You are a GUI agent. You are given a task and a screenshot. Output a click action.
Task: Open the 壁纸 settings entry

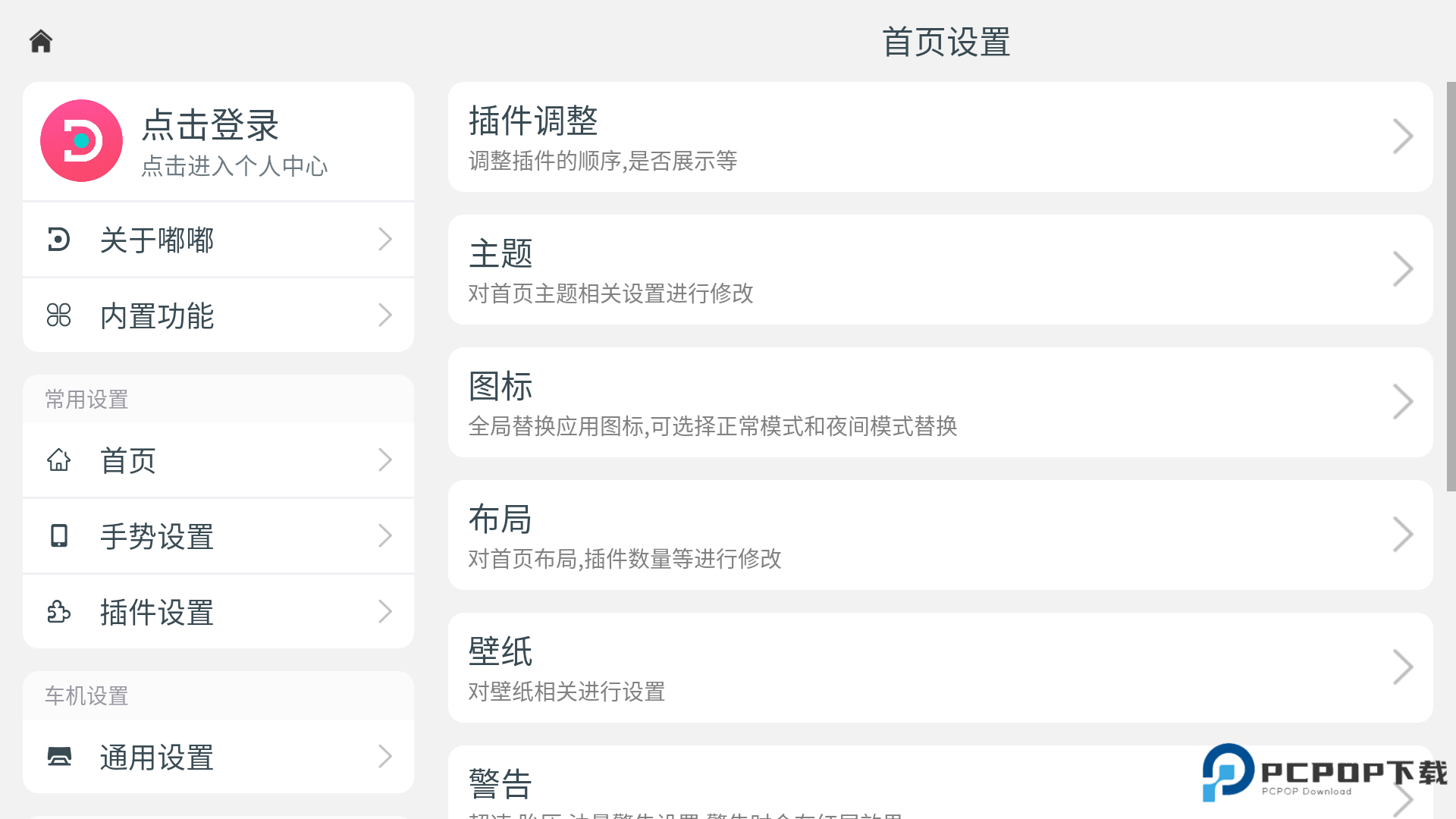tap(939, 668)
